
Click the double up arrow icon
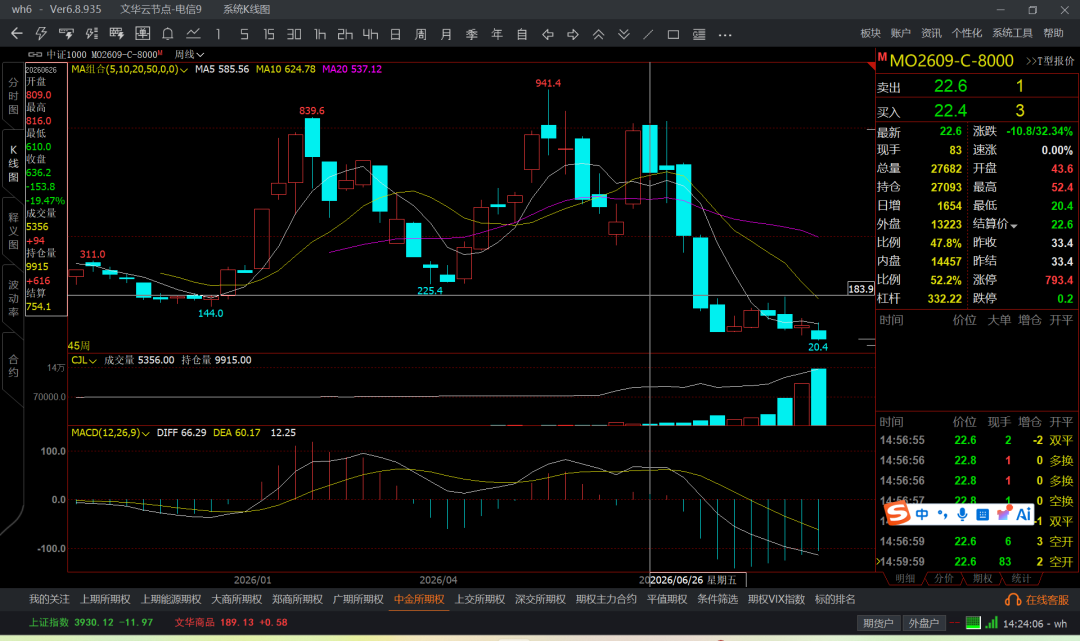click(598, 34)
